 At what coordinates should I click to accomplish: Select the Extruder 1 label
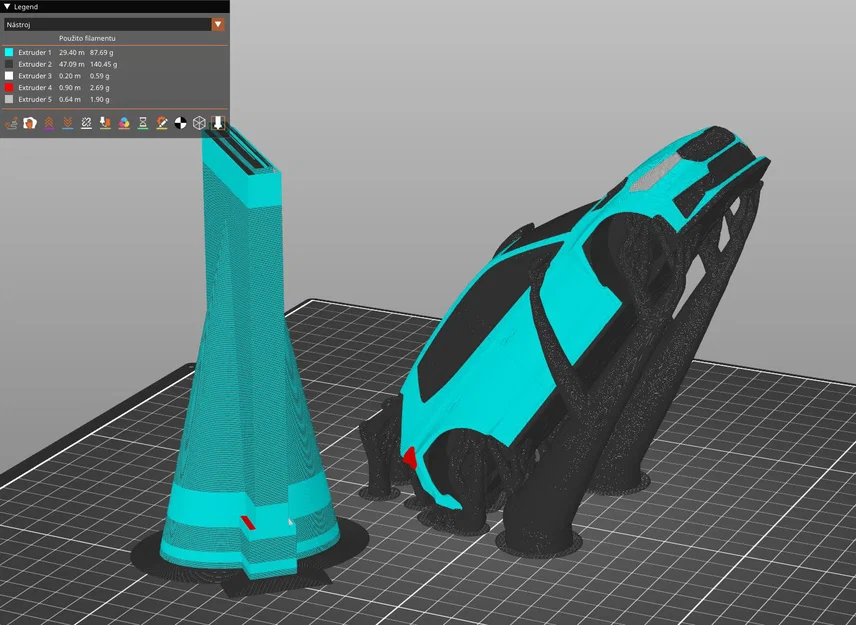tap(35, 52)
